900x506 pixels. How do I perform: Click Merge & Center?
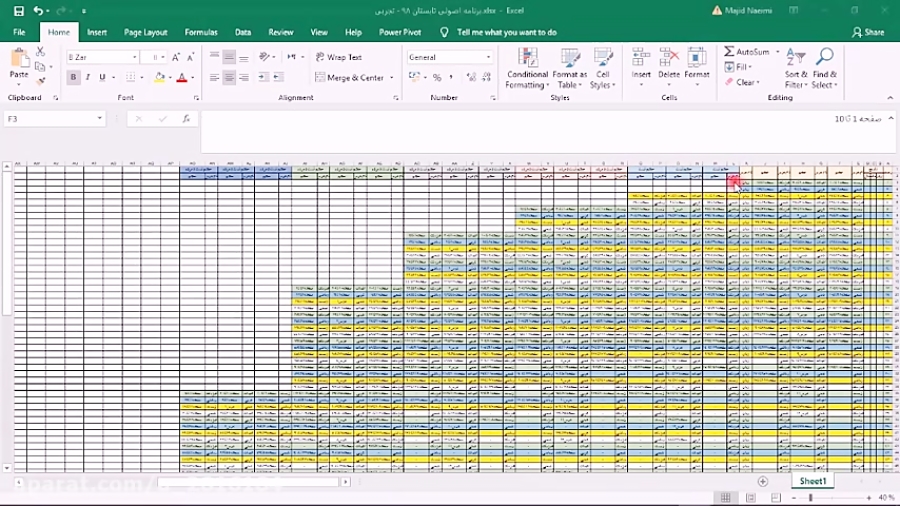pos(350,77)
